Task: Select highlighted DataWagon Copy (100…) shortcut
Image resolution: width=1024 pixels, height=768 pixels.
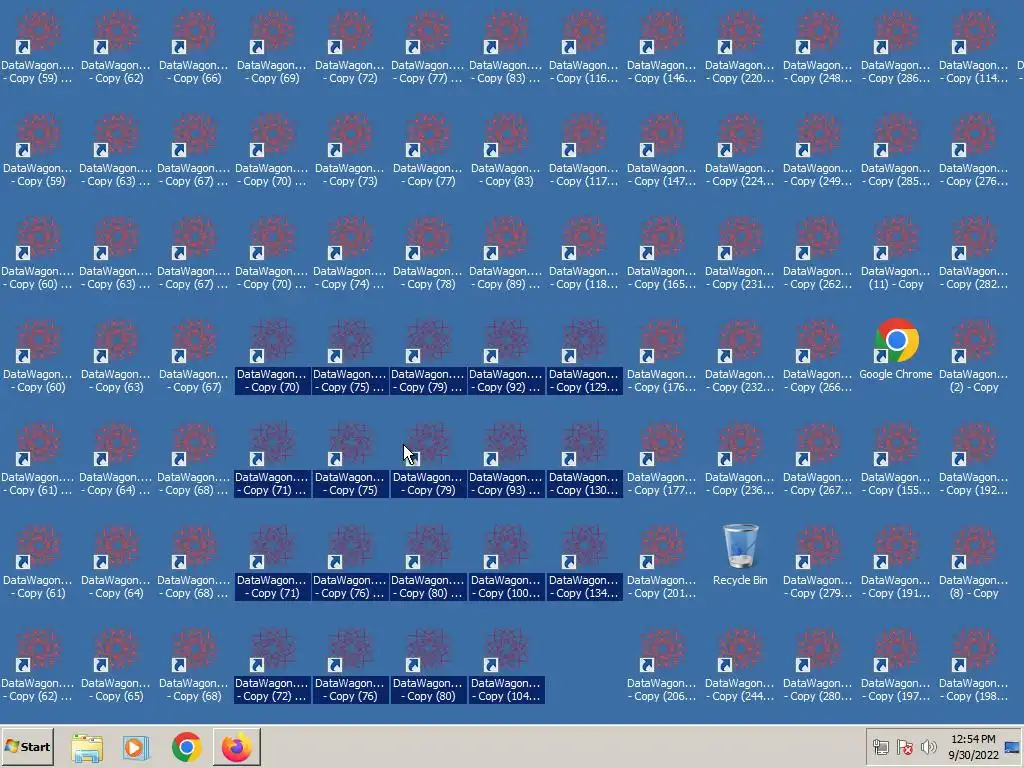Action: (x=506, y=562)
